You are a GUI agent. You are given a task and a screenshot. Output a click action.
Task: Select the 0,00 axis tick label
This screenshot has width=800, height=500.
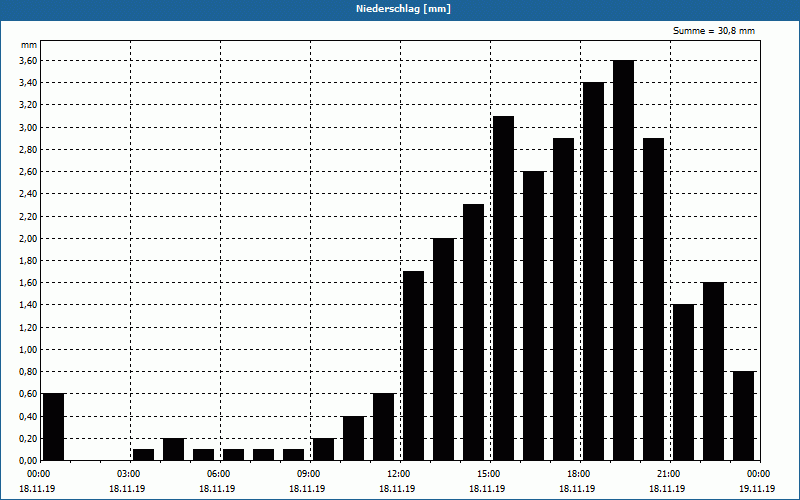[29, 461]
